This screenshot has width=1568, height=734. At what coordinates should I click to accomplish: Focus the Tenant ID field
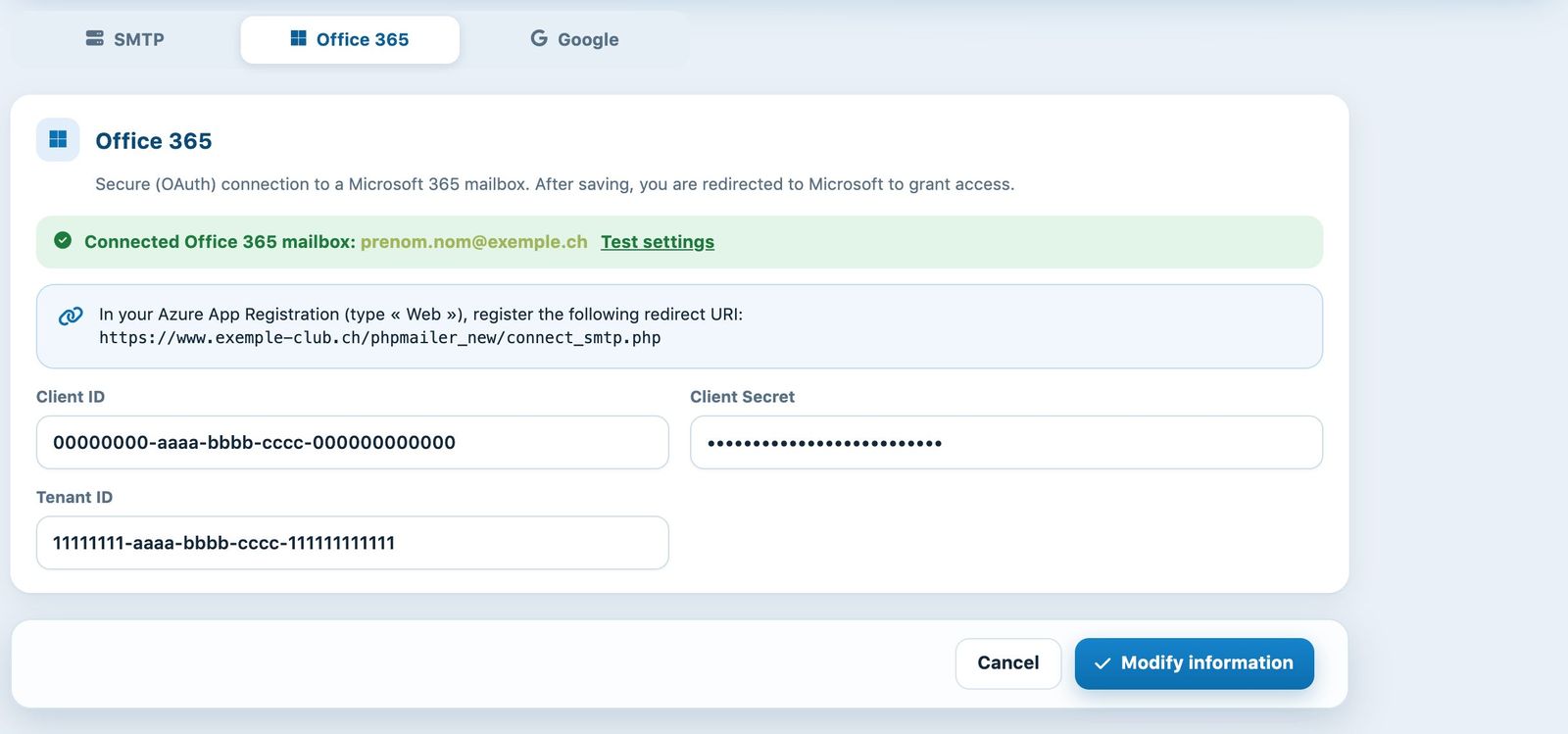(x=353, y=543)
